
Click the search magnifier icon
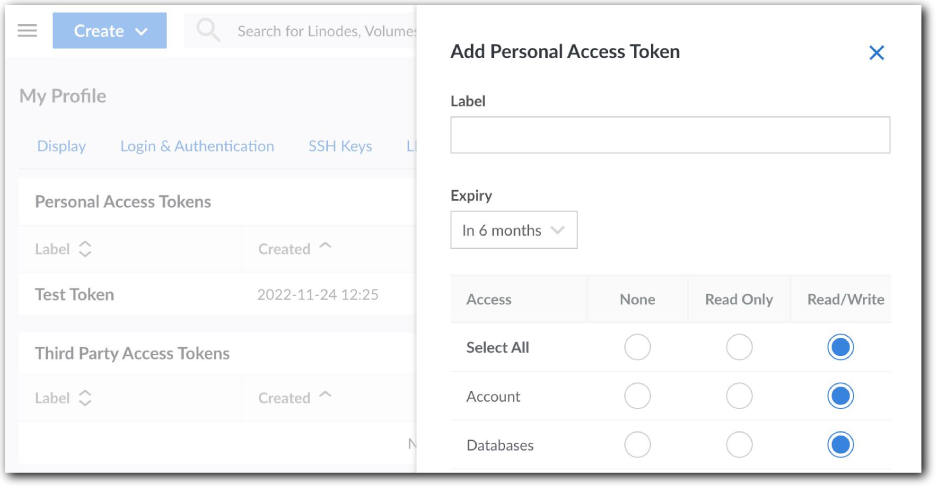point(208,31)
